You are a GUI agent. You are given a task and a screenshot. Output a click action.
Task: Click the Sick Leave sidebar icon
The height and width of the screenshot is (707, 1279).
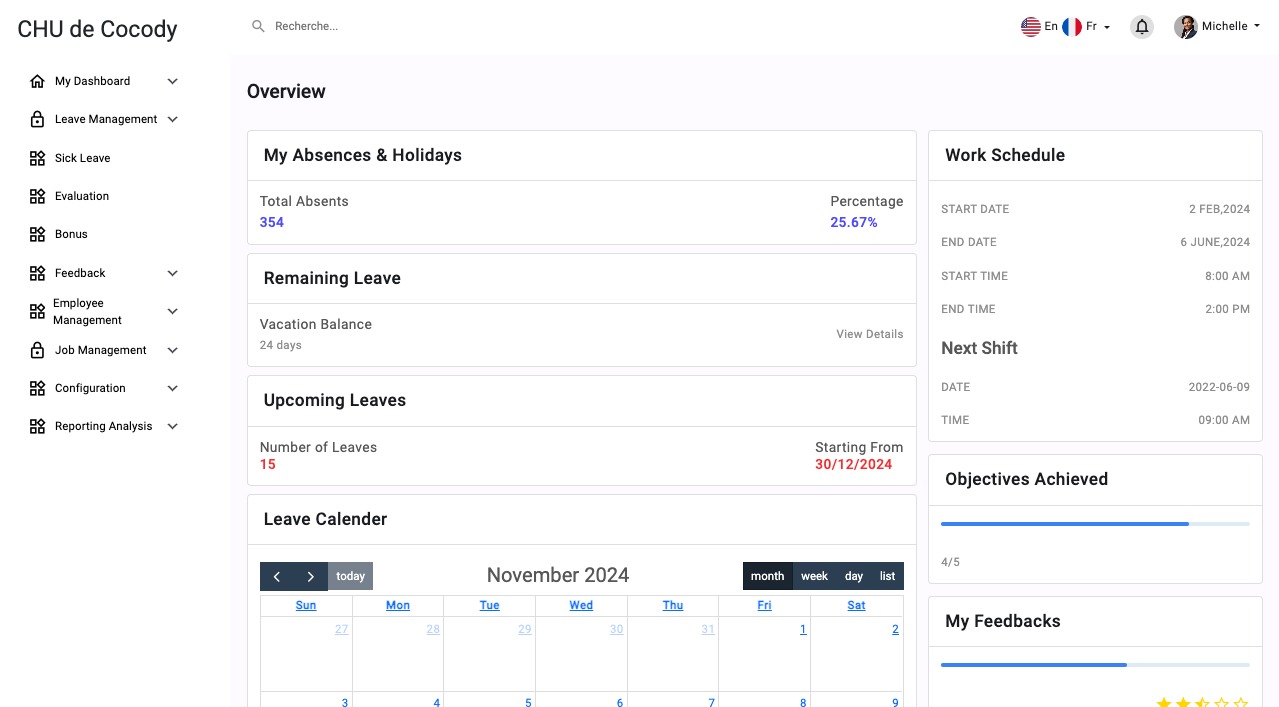(x=37, y=158)
